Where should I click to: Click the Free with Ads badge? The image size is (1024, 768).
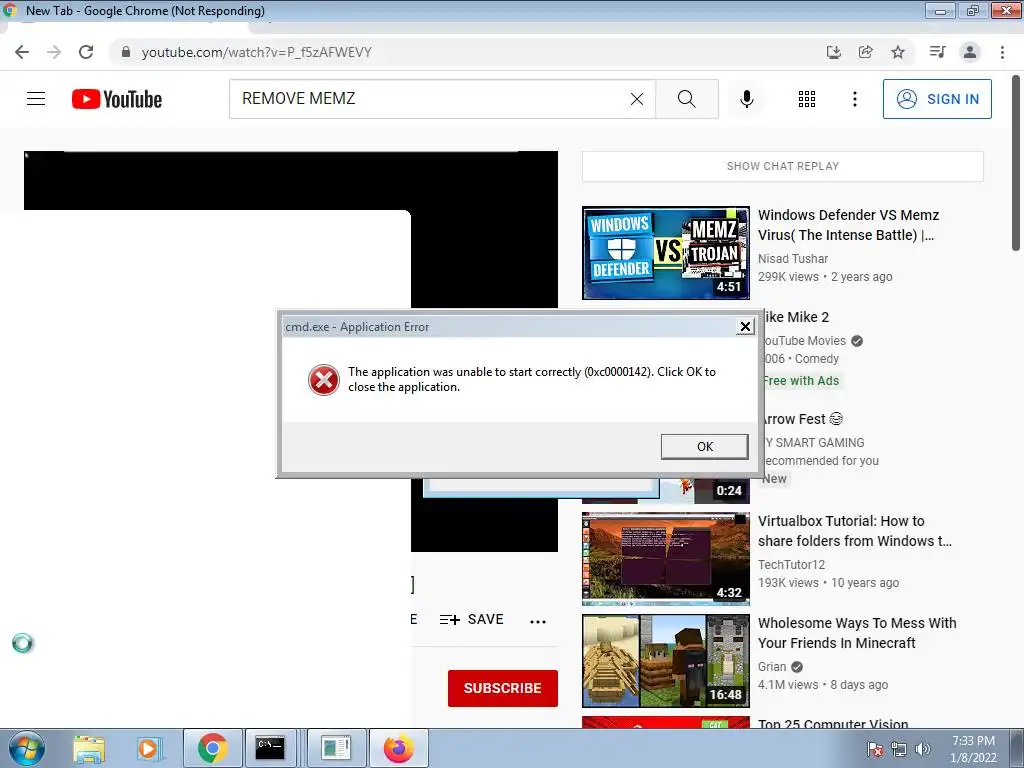[802, 381]
